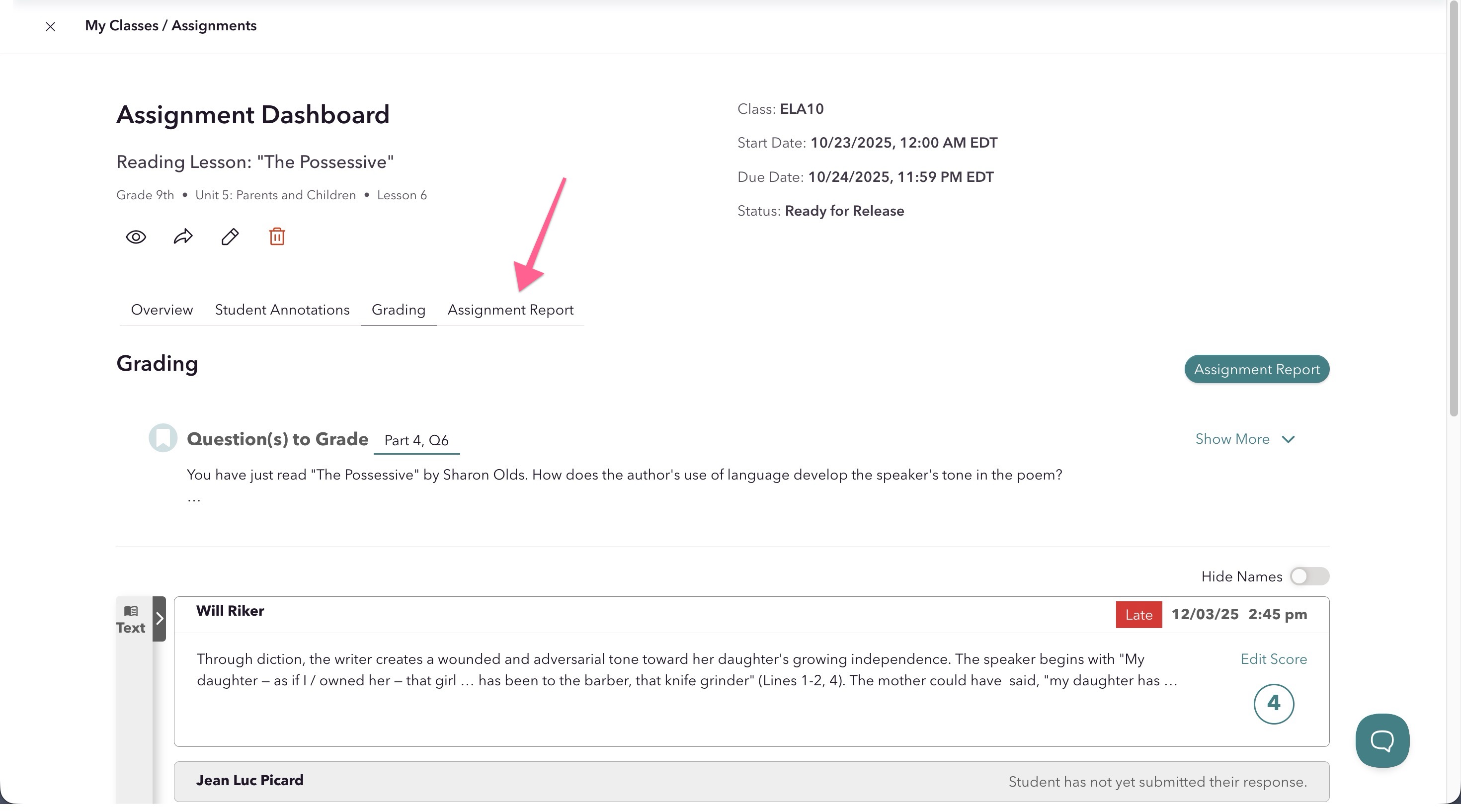Open the Student Annotations tab
The width and height of the screenshot is (1461, 812).
click(x=282, y=310)
